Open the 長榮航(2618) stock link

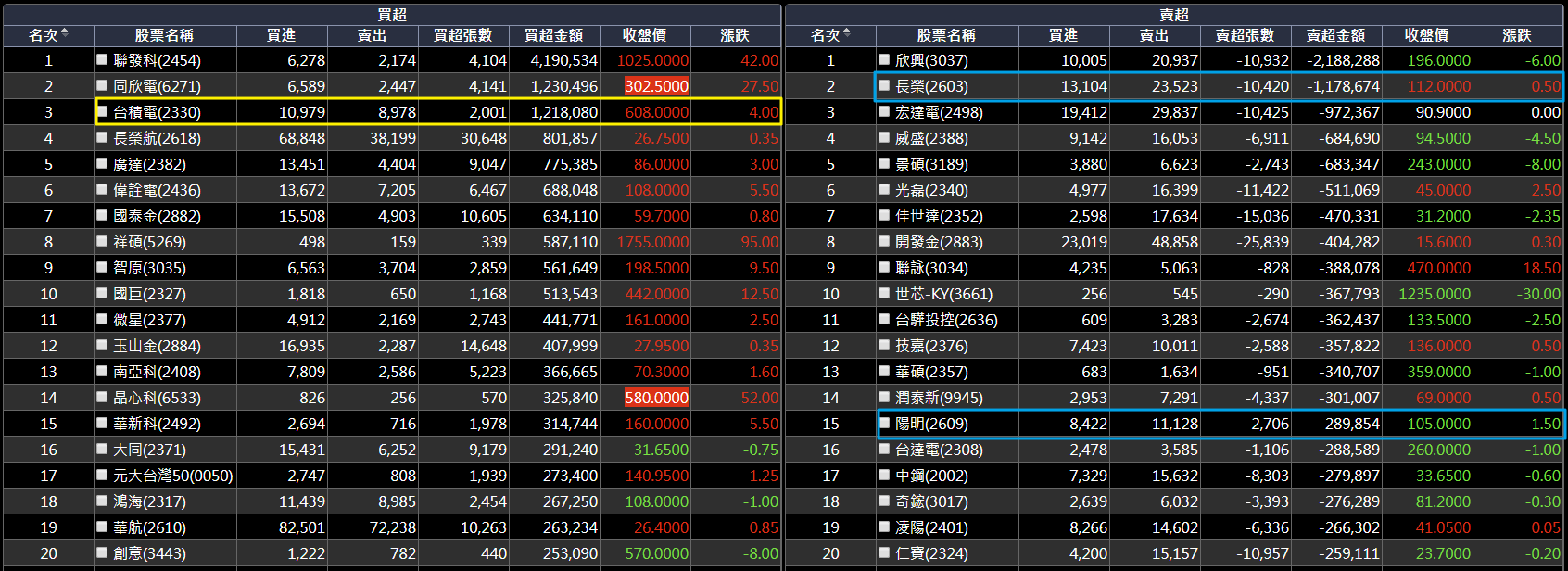click(x=157, y=138)
